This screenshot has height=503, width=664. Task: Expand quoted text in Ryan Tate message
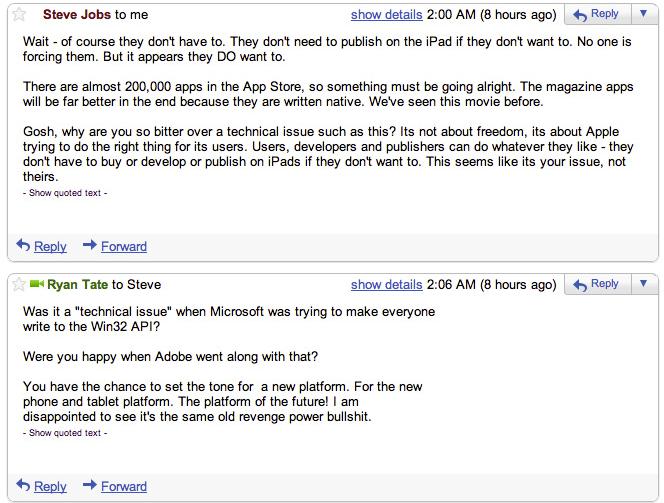tap(65, 433)
